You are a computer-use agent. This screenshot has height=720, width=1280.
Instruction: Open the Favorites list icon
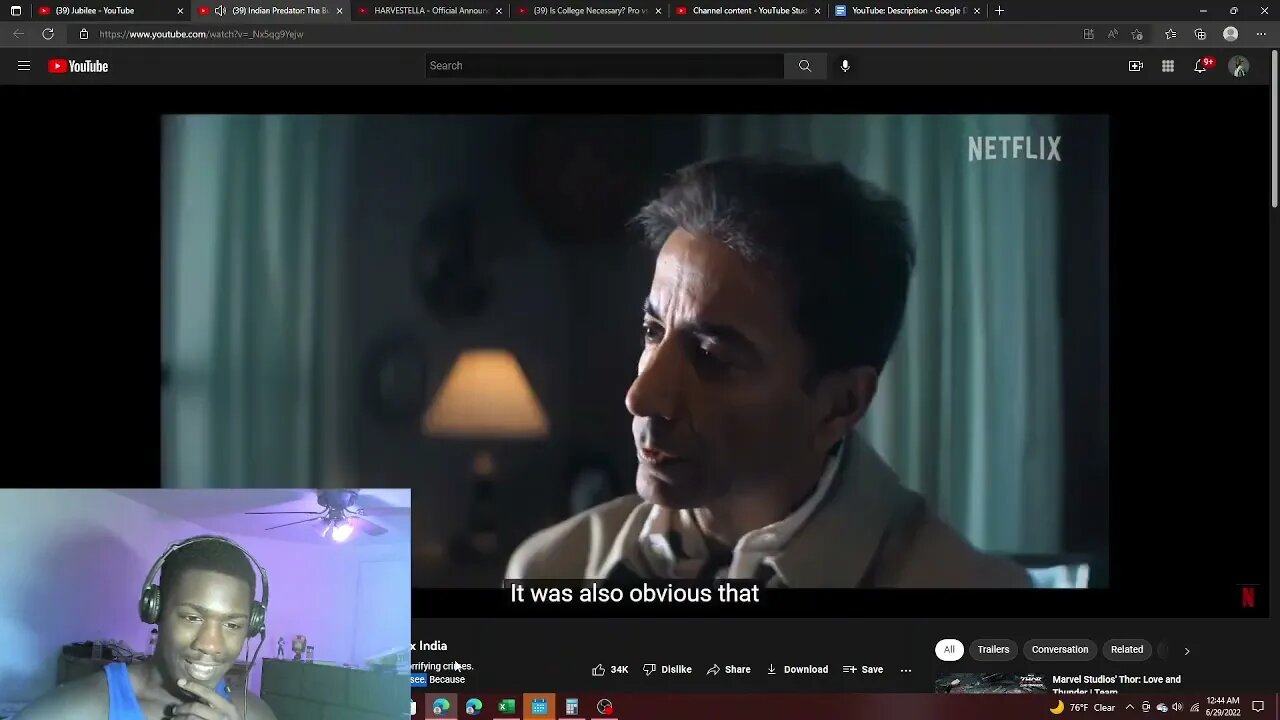(x=1170, y=34)
